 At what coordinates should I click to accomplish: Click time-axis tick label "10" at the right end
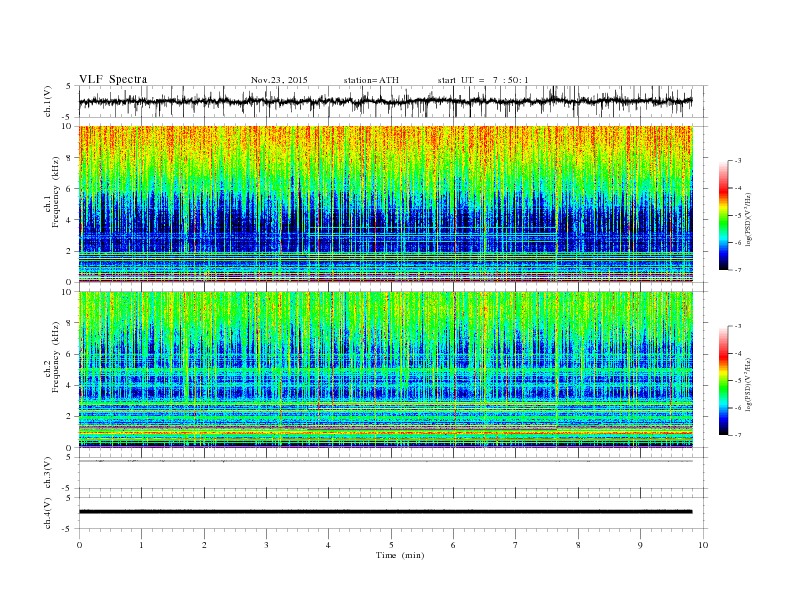pyautogui.click(x=704, y=545)
